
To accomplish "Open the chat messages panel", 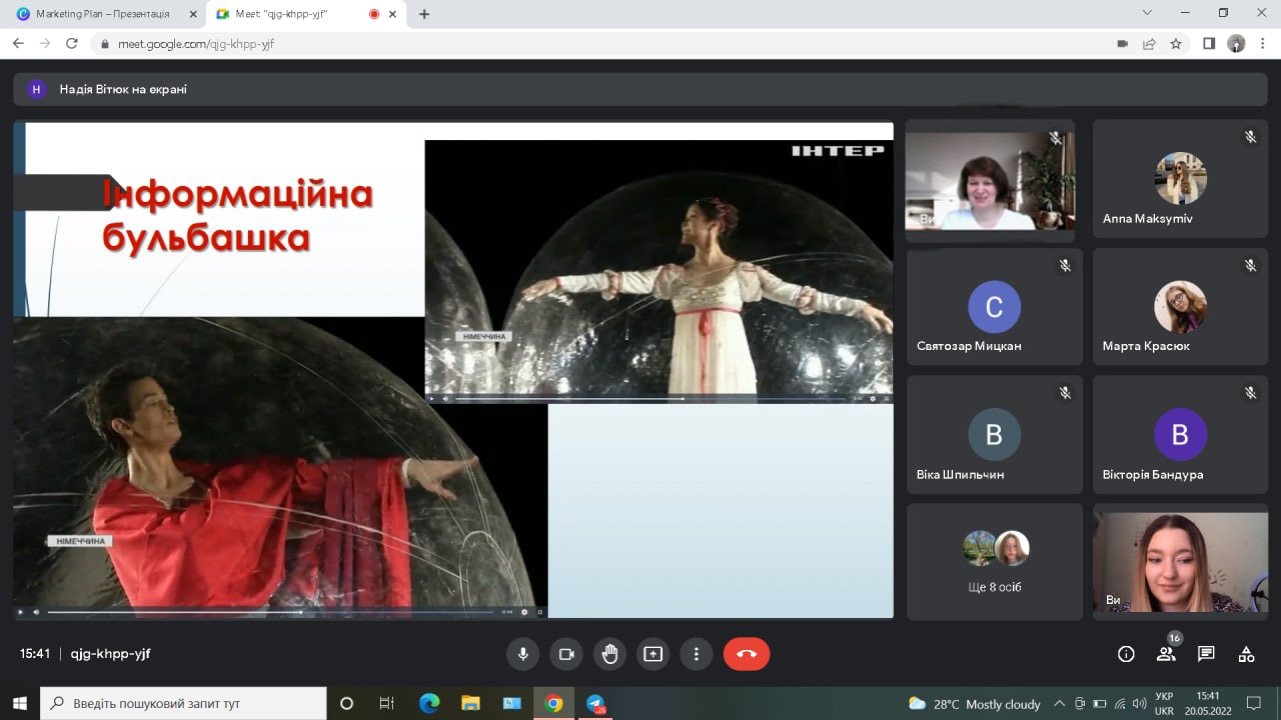I will pos(1206,654).
